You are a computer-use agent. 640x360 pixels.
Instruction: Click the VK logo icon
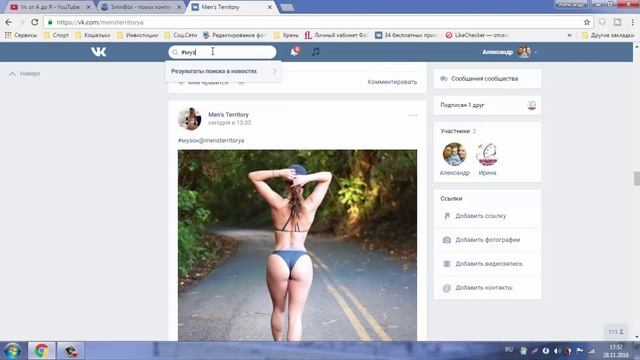pos(98,52)
